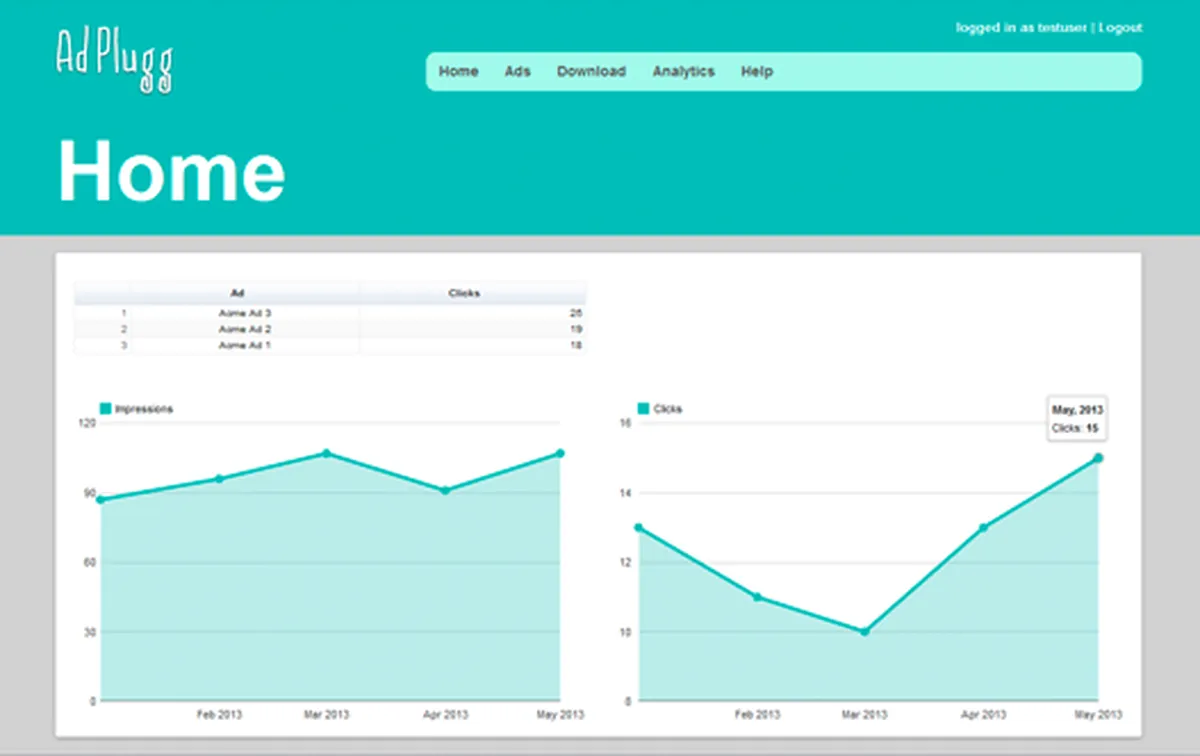Click the 16 y-axis label on Clicks chart
The width and height of the screenshot is (1200, 756).
(626, 424)
